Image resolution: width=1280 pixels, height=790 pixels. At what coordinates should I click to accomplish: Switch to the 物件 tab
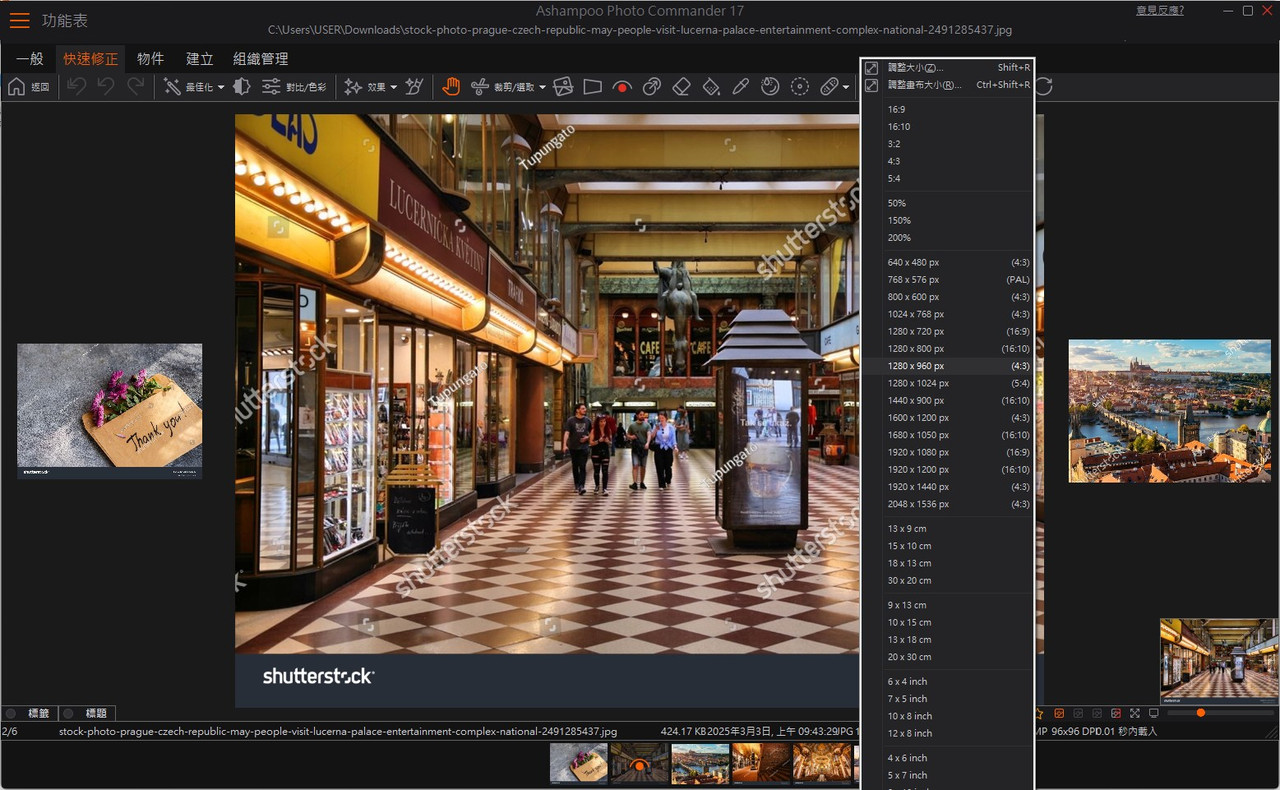coord(151,59)
